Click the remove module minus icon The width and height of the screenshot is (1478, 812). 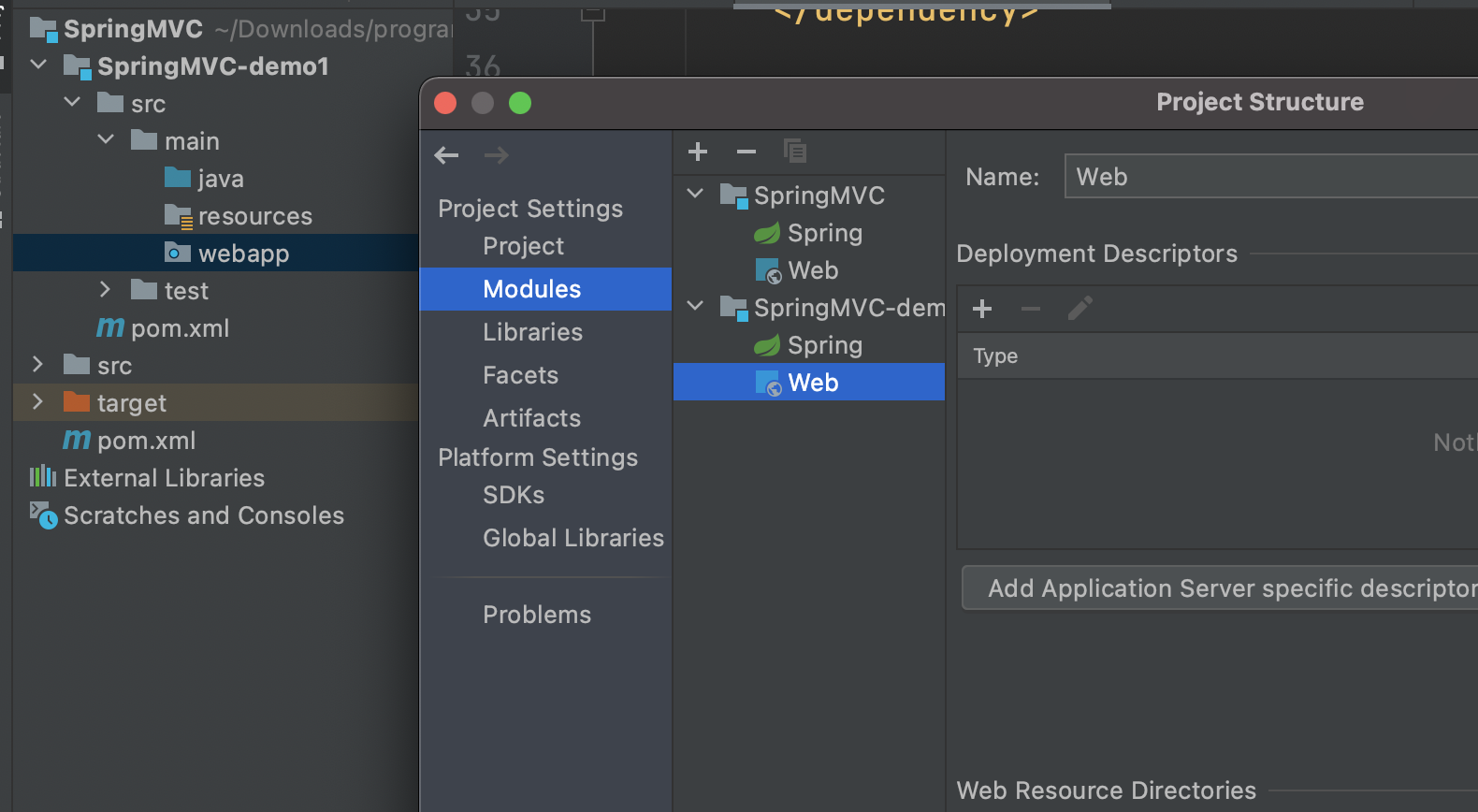[746, 152]
